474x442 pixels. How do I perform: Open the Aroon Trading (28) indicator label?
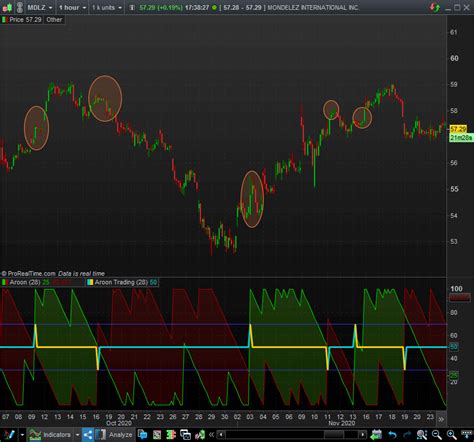[x=122, y=282]
